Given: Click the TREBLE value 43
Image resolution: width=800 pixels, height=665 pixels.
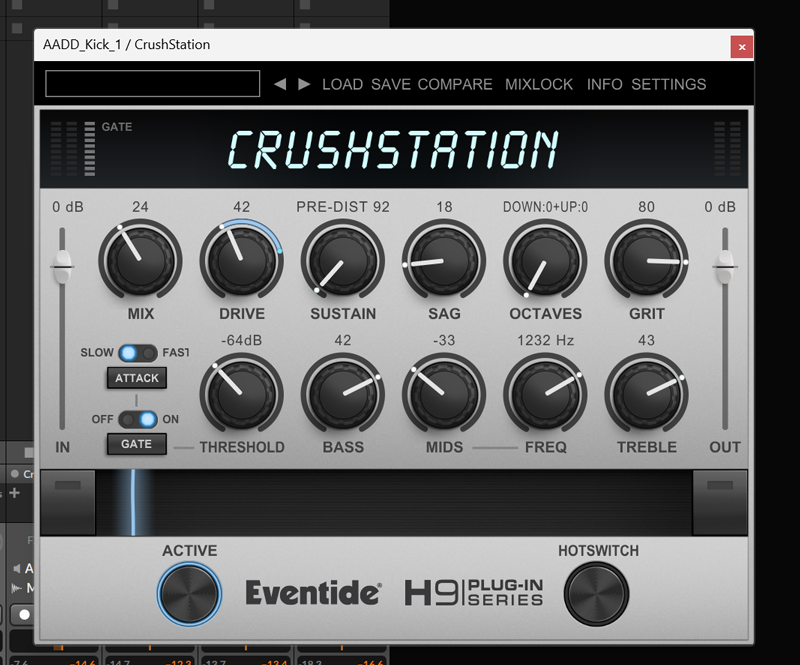Looking at the screenshot, I should pyautogui.click(x=646, y=340).
